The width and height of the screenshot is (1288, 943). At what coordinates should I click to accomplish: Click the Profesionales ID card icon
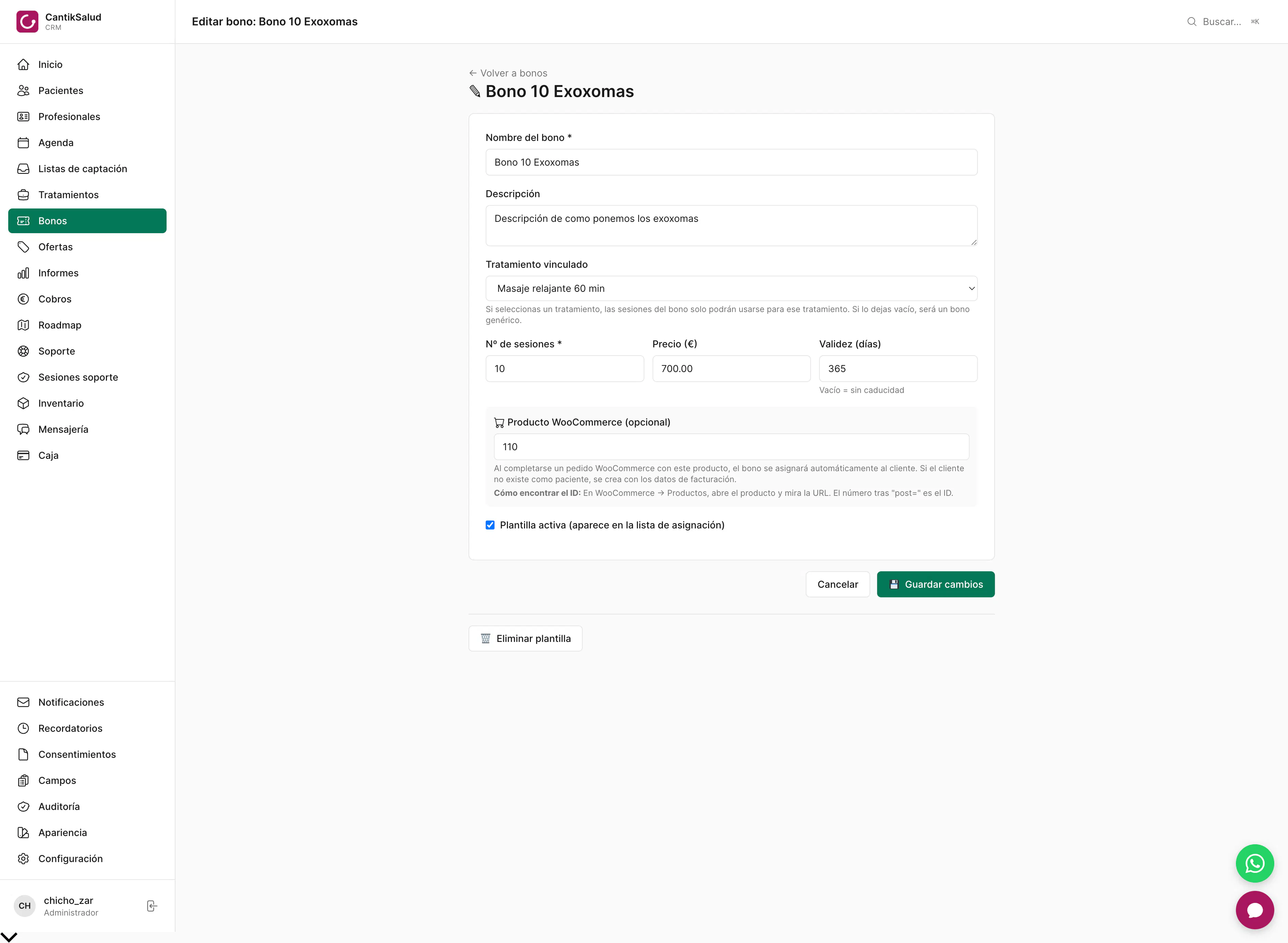pos(23,117)
